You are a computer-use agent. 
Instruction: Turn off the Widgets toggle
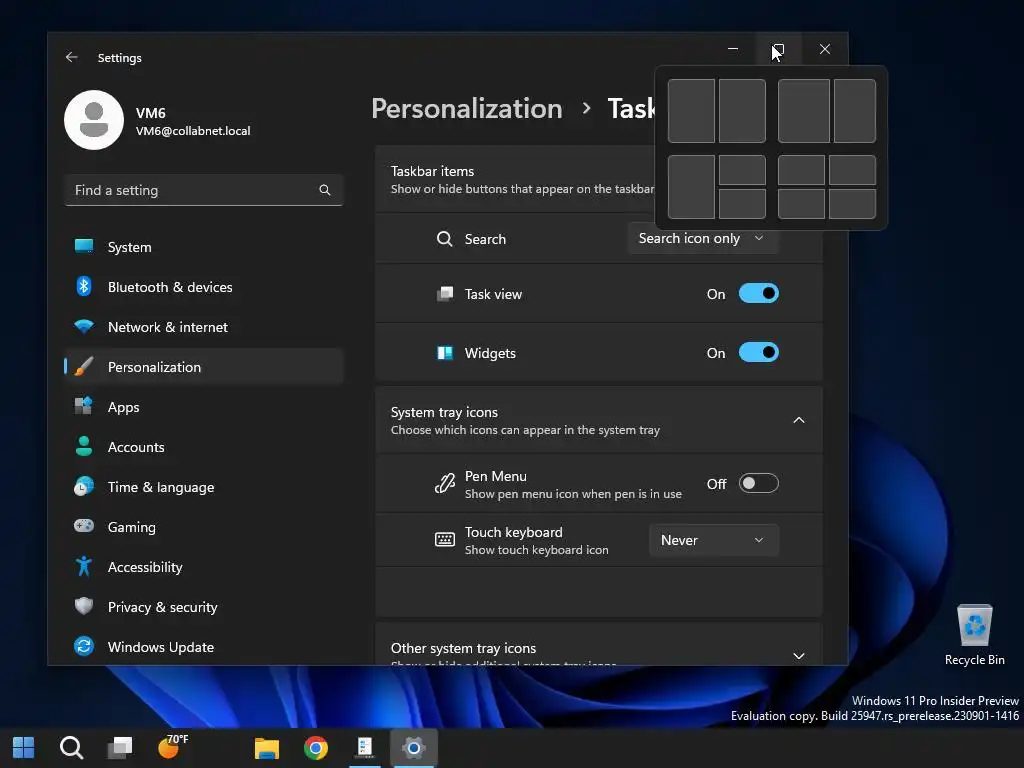[758, 353]
